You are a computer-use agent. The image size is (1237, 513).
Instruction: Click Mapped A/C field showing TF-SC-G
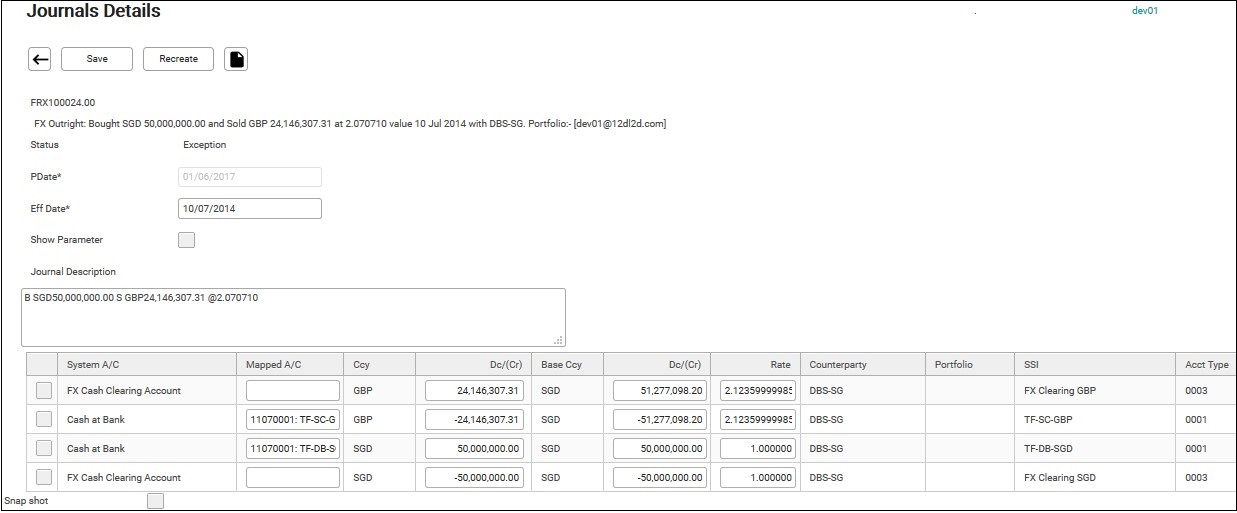tap(292, 420)
